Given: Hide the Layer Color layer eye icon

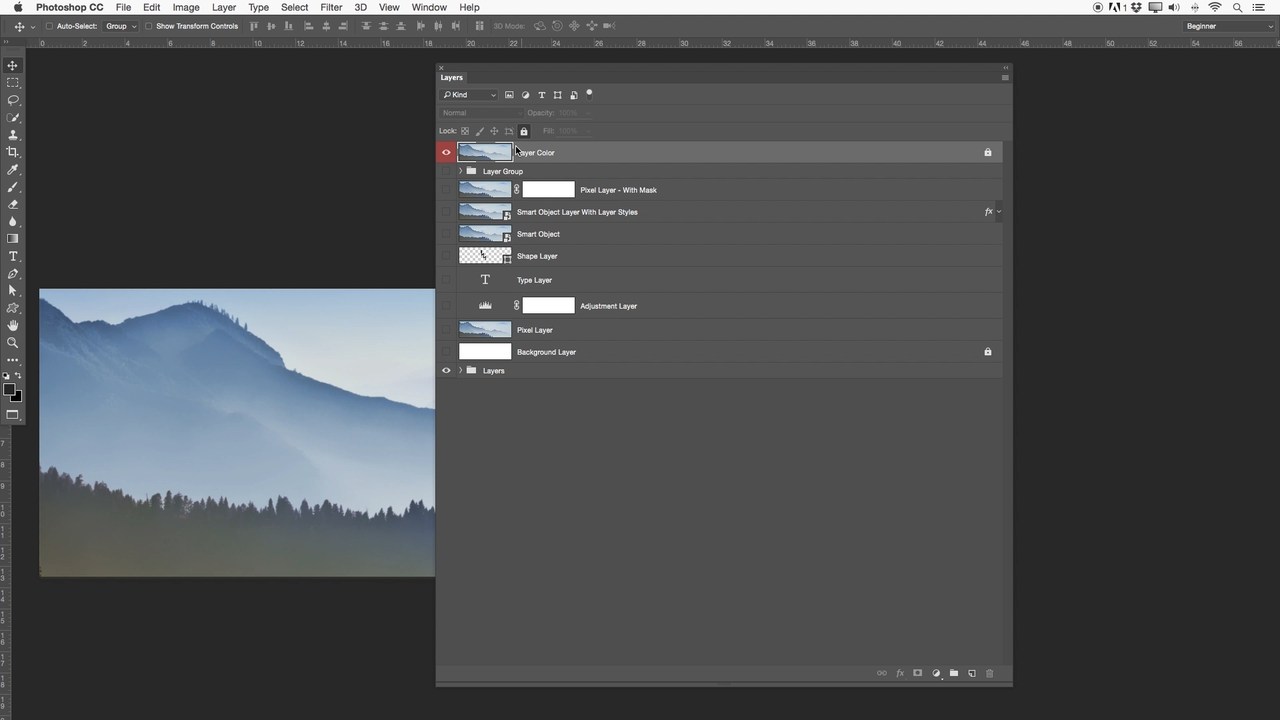Looking at the screenshot, I should (x=446, y=152).
